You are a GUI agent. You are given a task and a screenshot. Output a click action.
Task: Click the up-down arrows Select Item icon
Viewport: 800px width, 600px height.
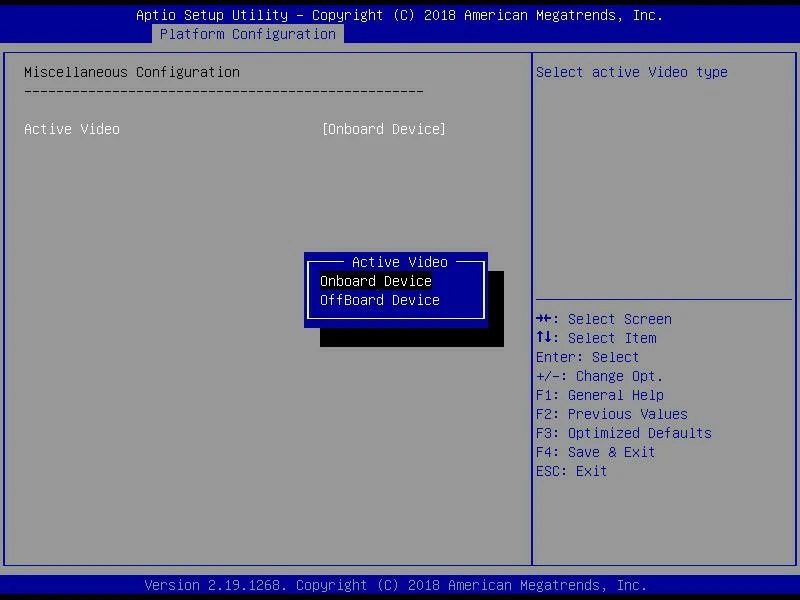click(545, 338)
